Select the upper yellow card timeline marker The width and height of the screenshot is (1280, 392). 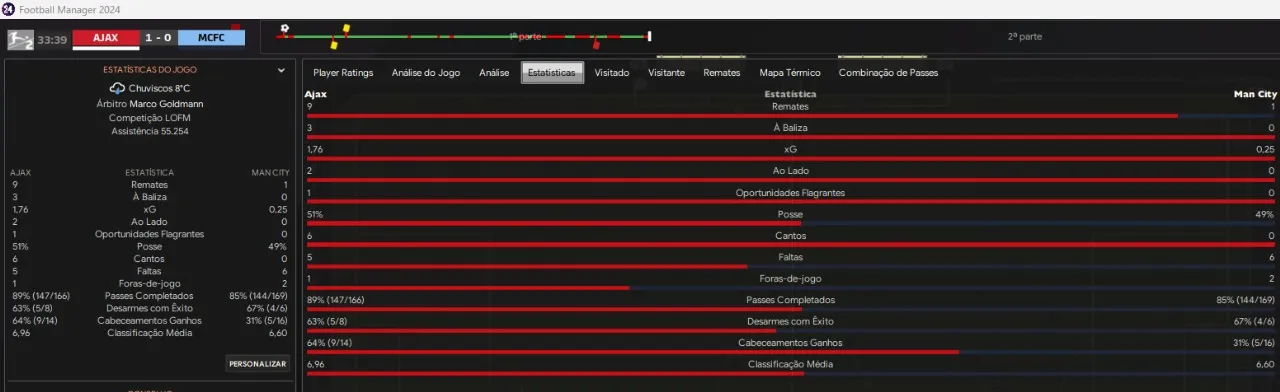(346, 28)
